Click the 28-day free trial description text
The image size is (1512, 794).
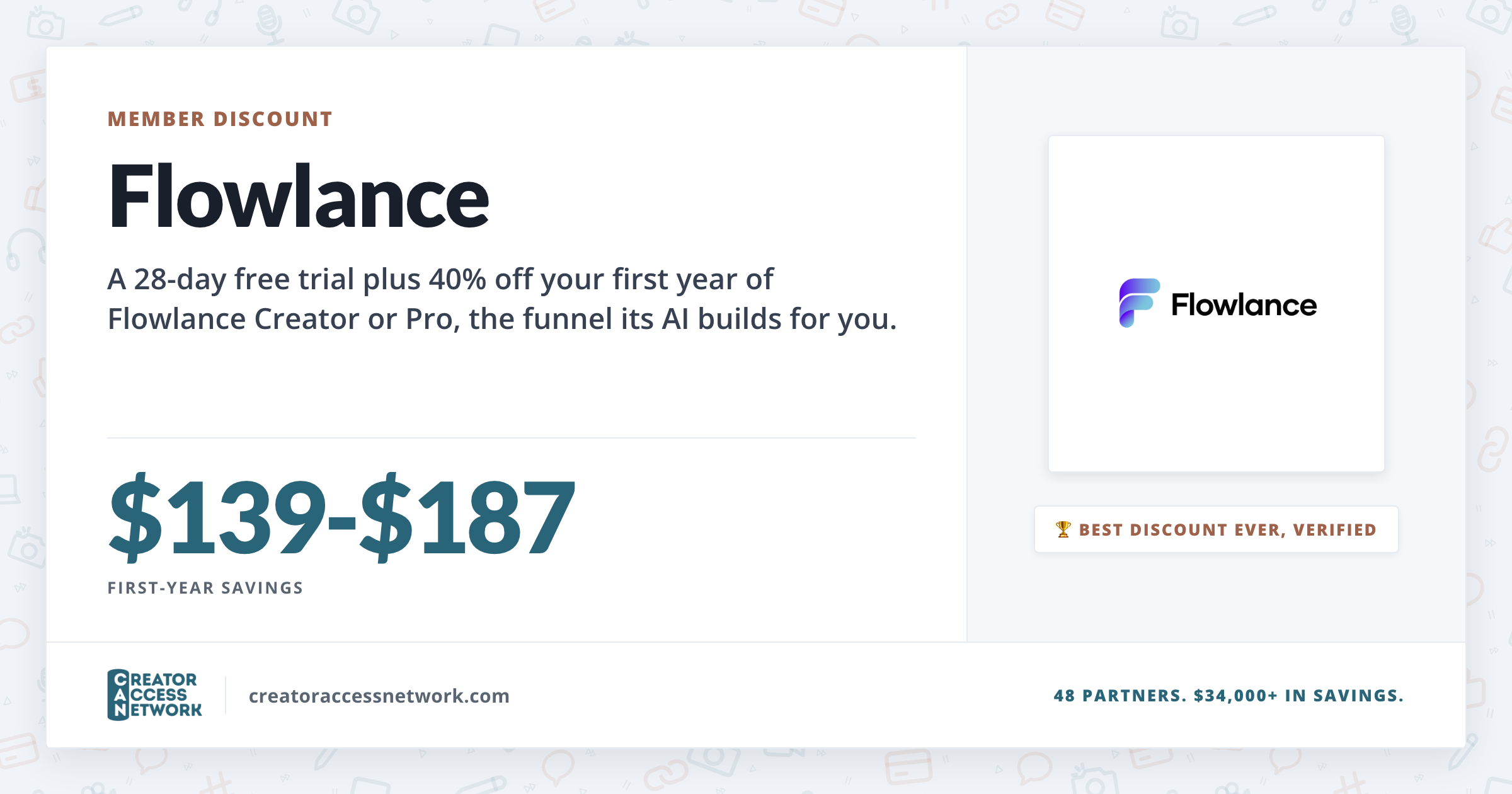(x=502, y=299)
